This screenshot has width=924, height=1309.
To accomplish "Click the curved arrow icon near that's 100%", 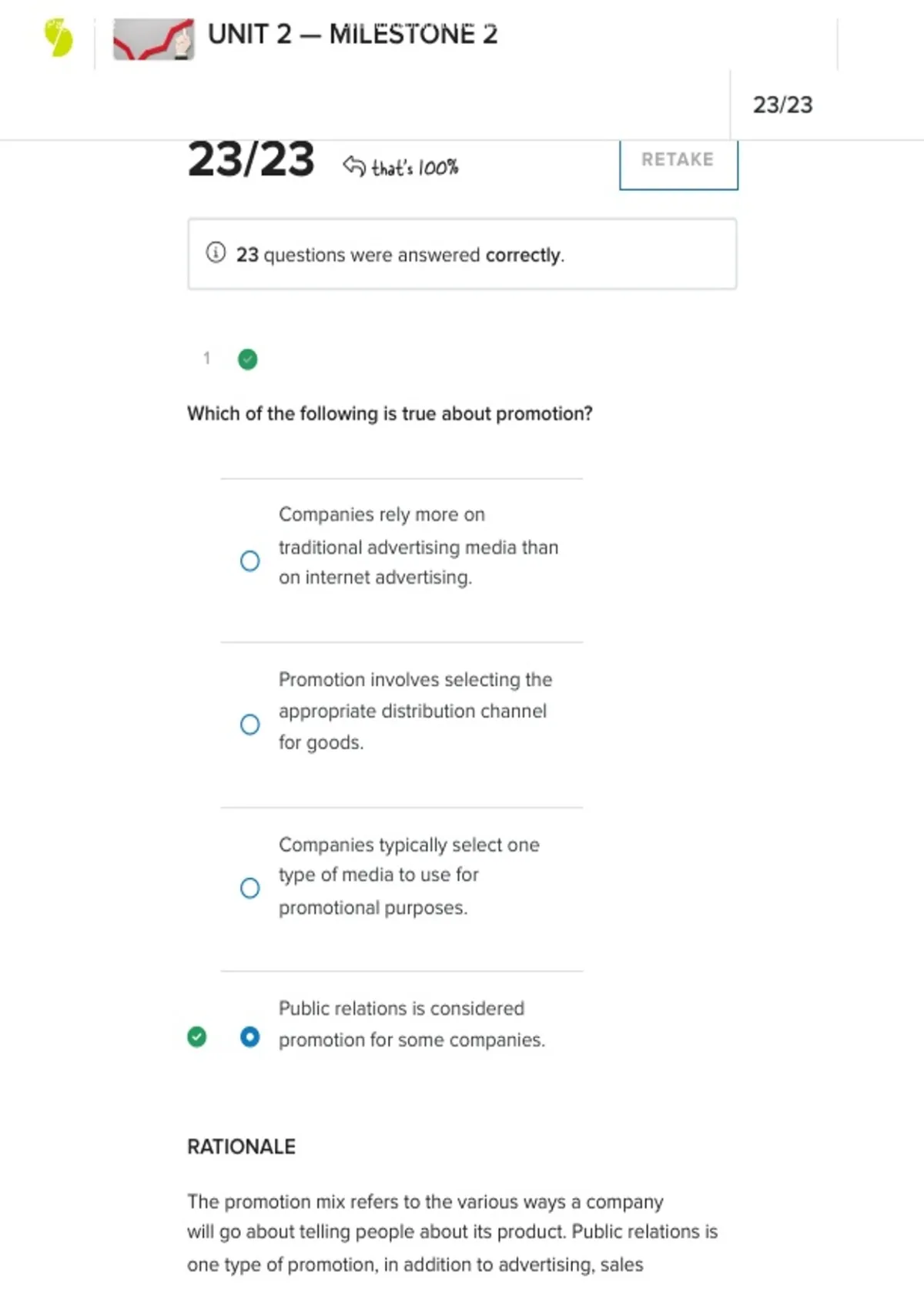I will pyautogui.click(x=354, y=166).
